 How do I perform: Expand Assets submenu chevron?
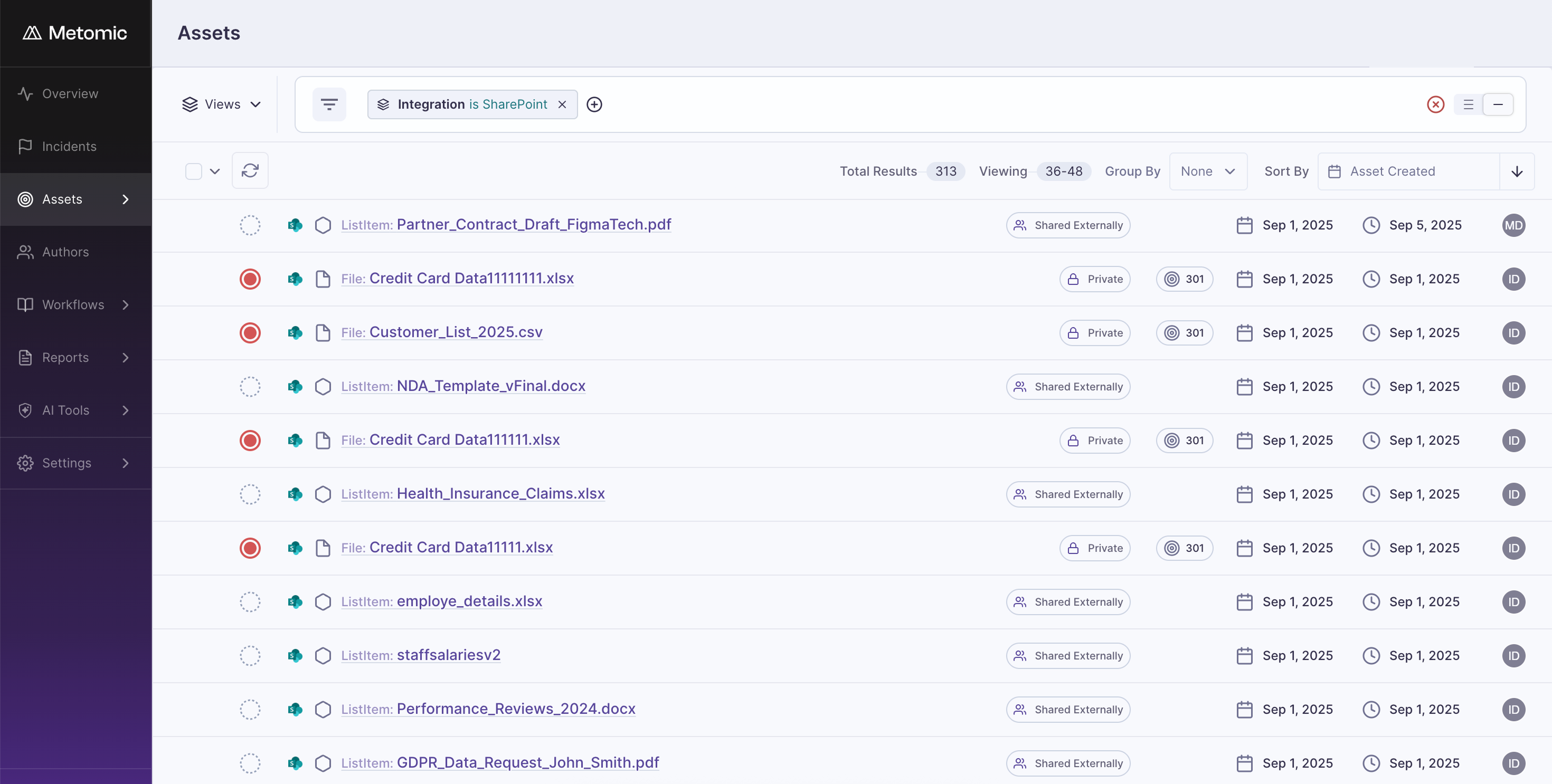coord(125,199)
